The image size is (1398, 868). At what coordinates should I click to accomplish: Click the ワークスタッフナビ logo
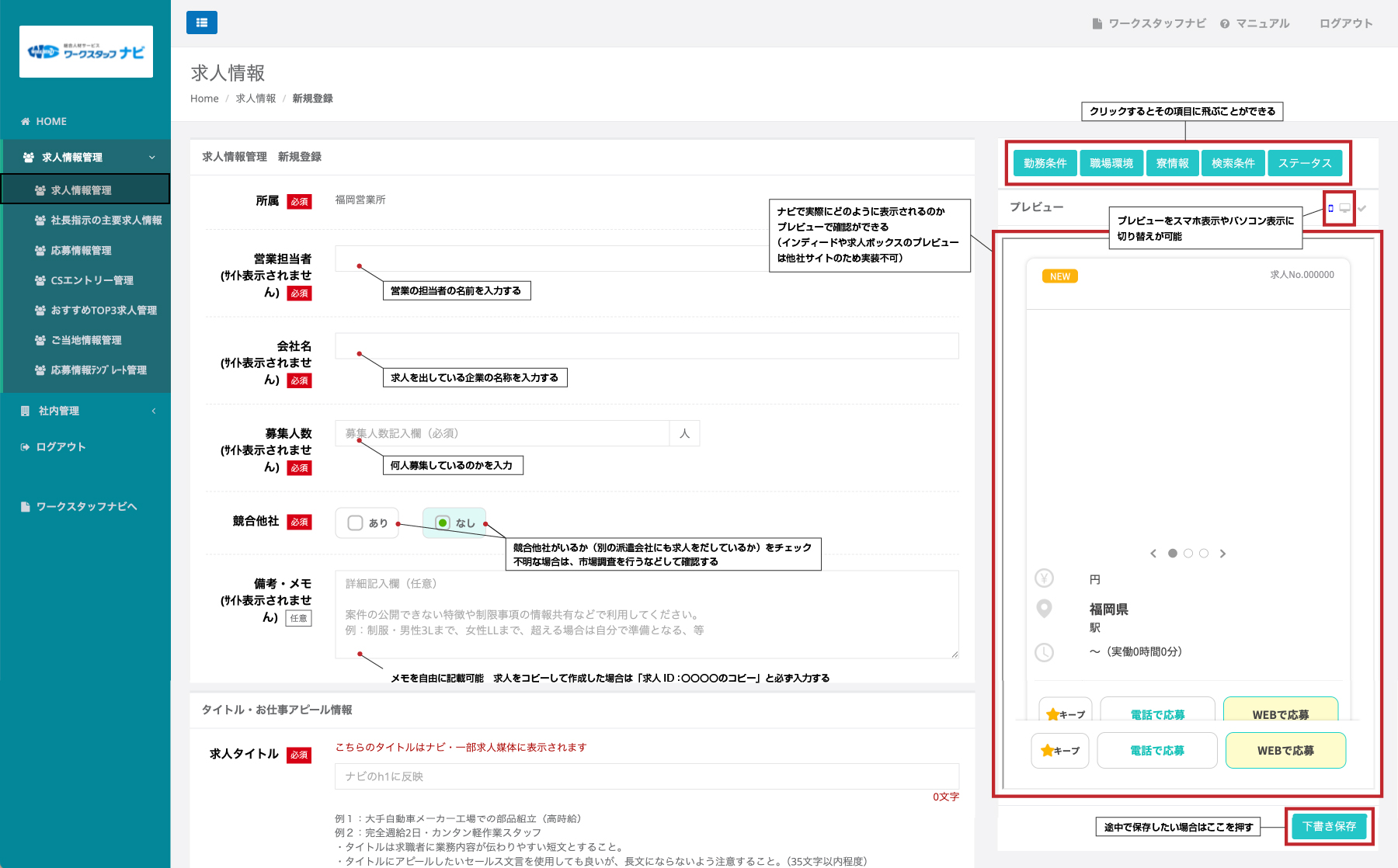tap(86, 52)
